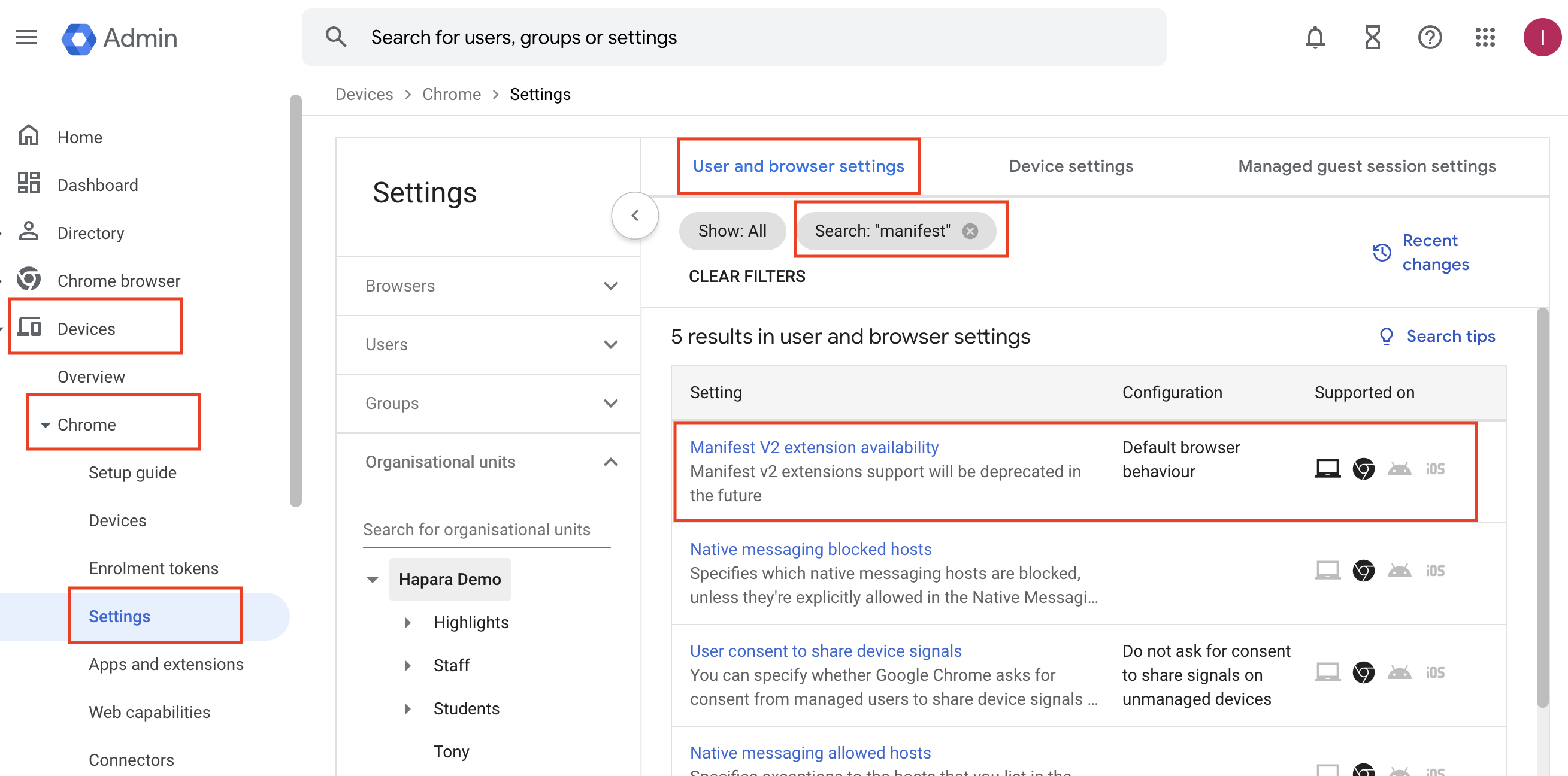Image resolution: width=1568 pixels, height=776 pixels.
Task: Open User consent to share device signals
Action: coord(825,651)
